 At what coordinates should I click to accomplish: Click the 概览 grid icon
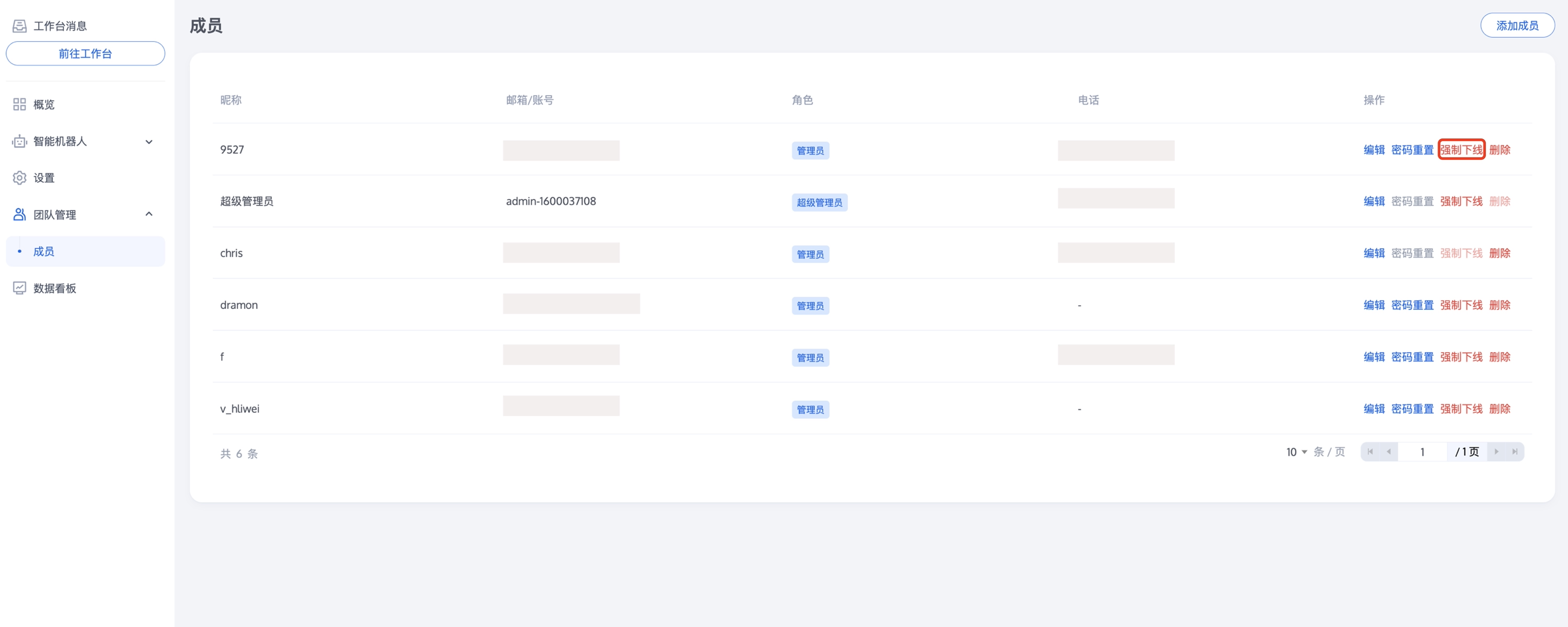[19, 104]
